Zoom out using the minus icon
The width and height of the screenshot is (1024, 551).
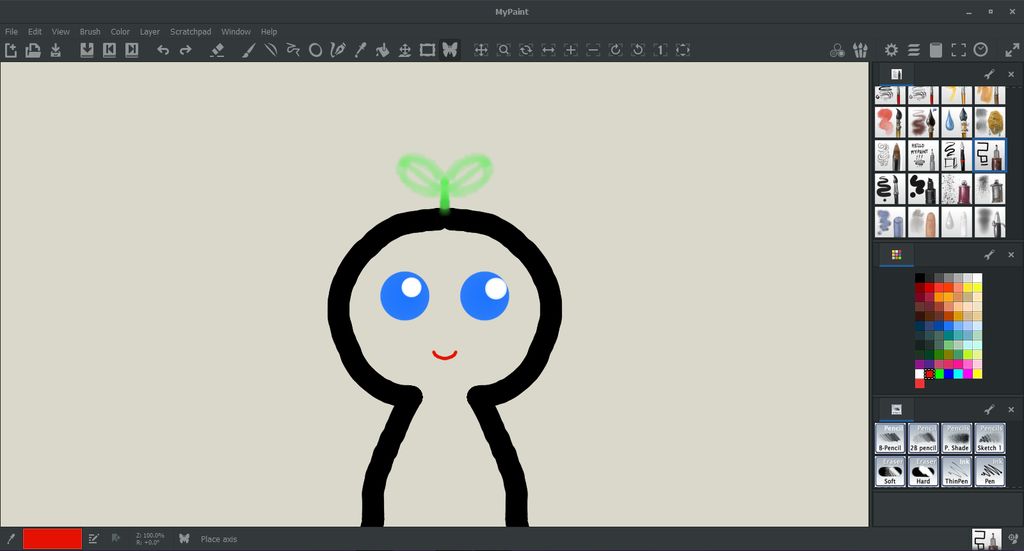tap(593, 50)
